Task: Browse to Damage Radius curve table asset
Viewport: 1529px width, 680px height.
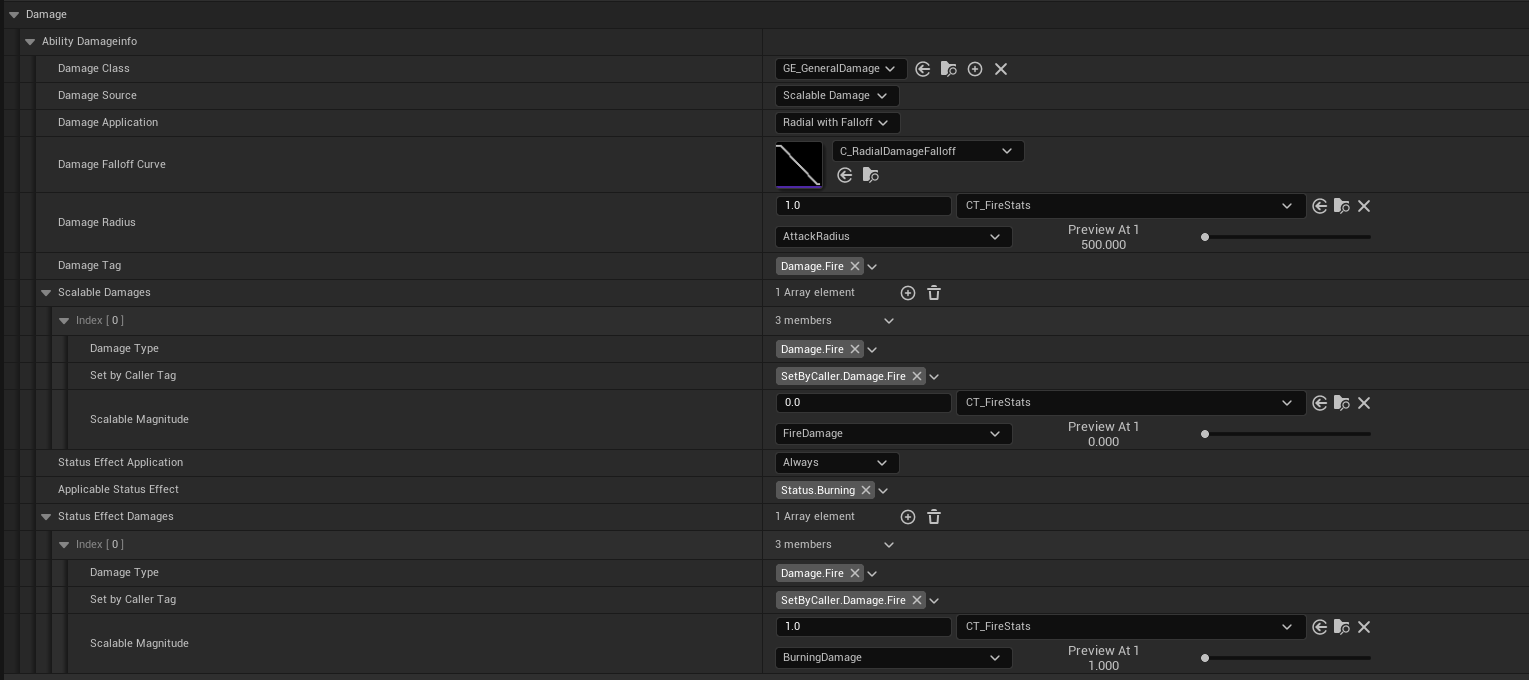Action: click(1342, 206)
